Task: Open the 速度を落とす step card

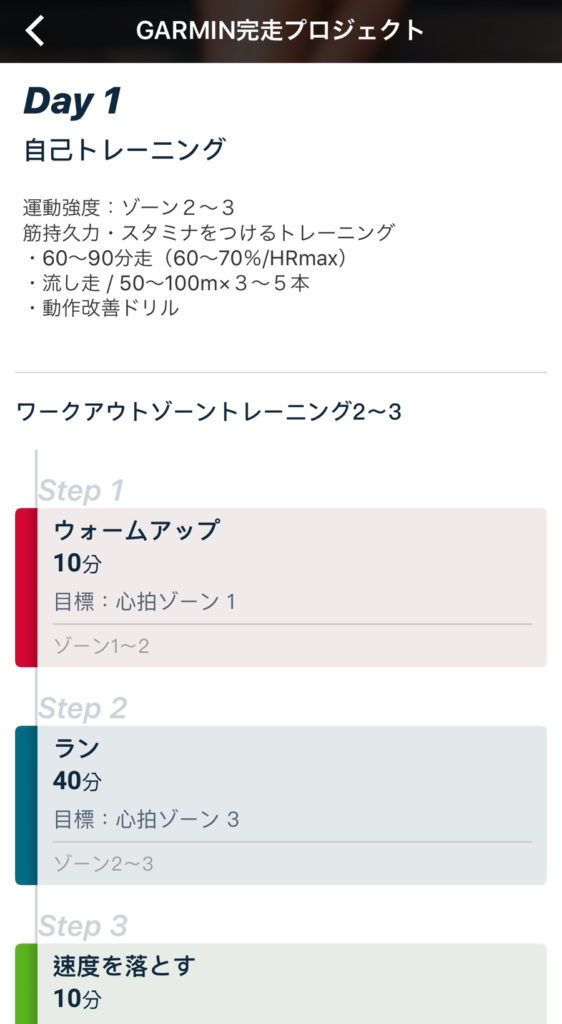Action: (x=281, y=984)
